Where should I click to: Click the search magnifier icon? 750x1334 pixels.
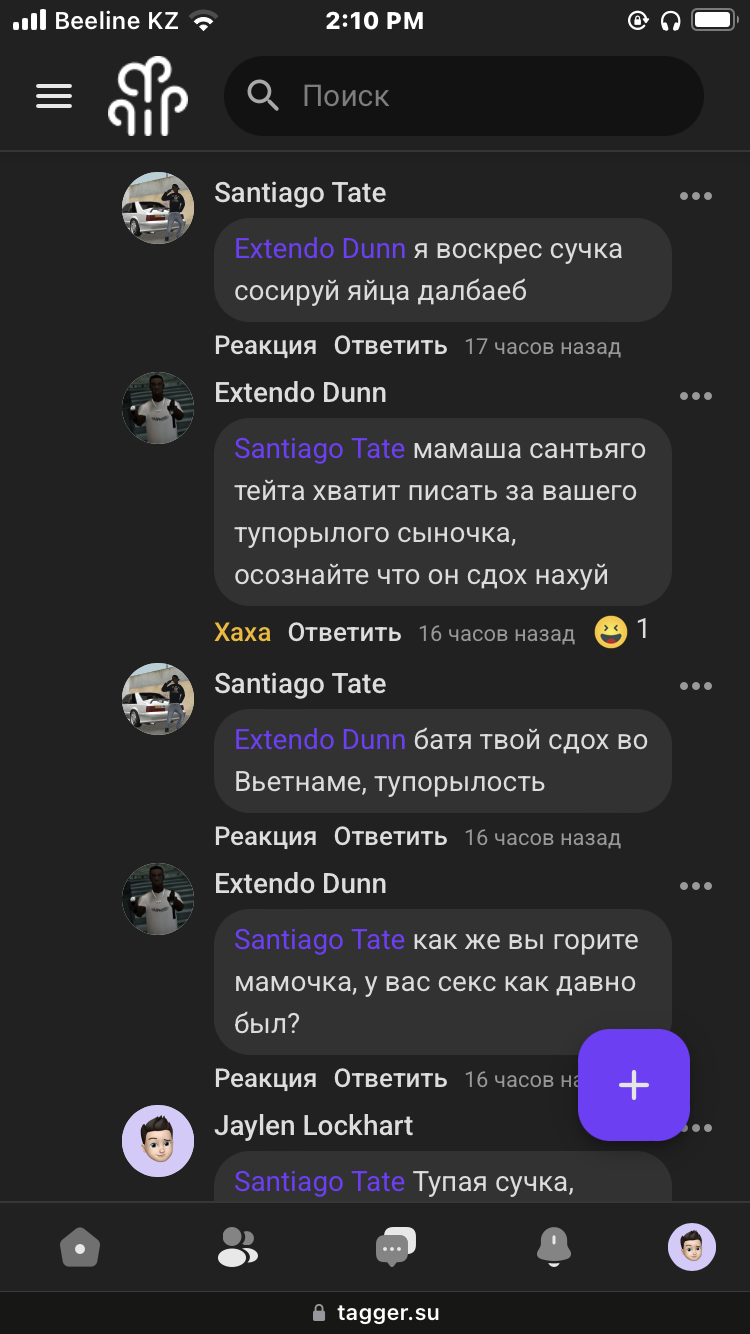point(263,96)
